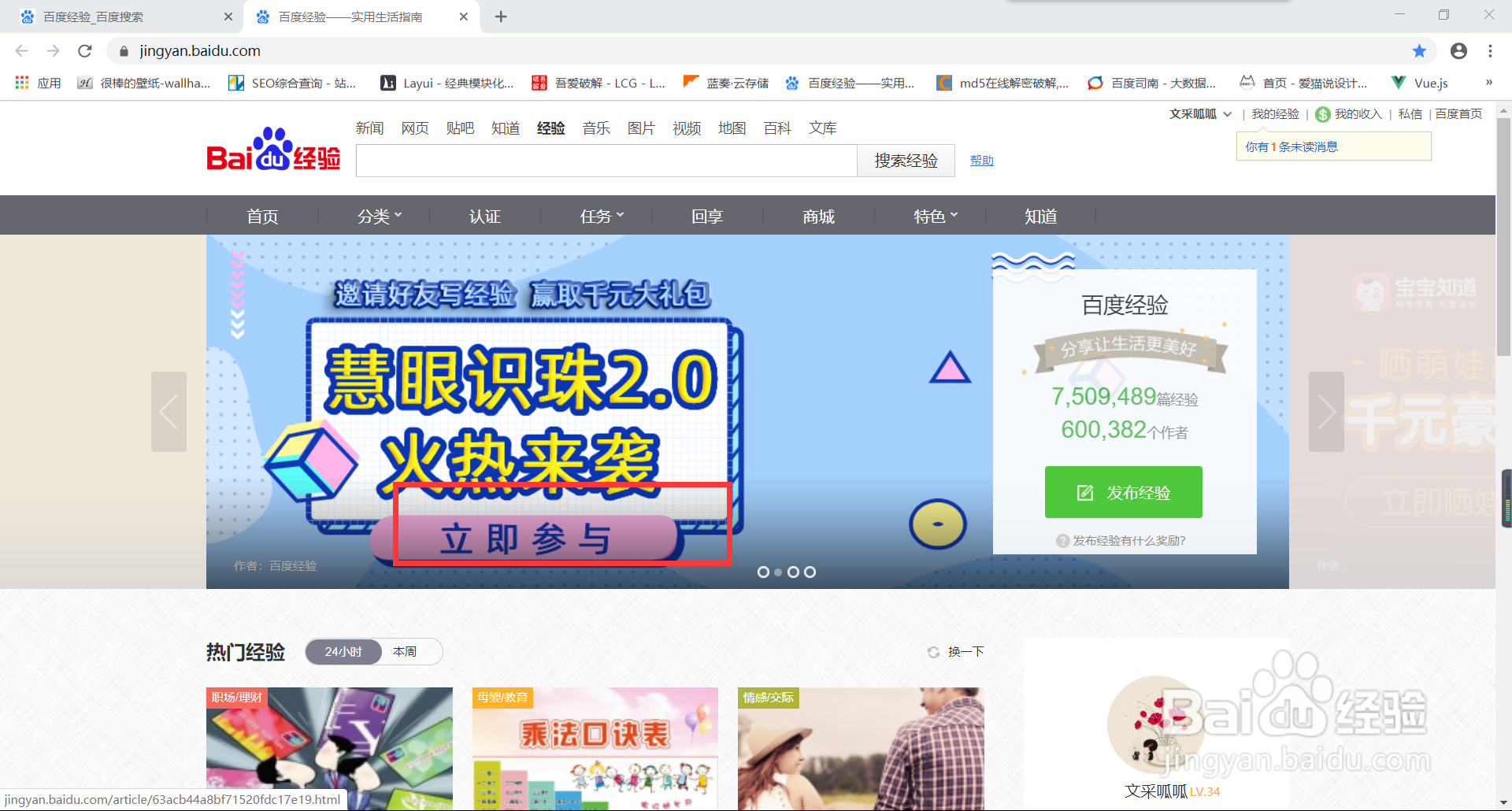
Task: Click the lock icon in address bar
Action: [x=124, y=51]
